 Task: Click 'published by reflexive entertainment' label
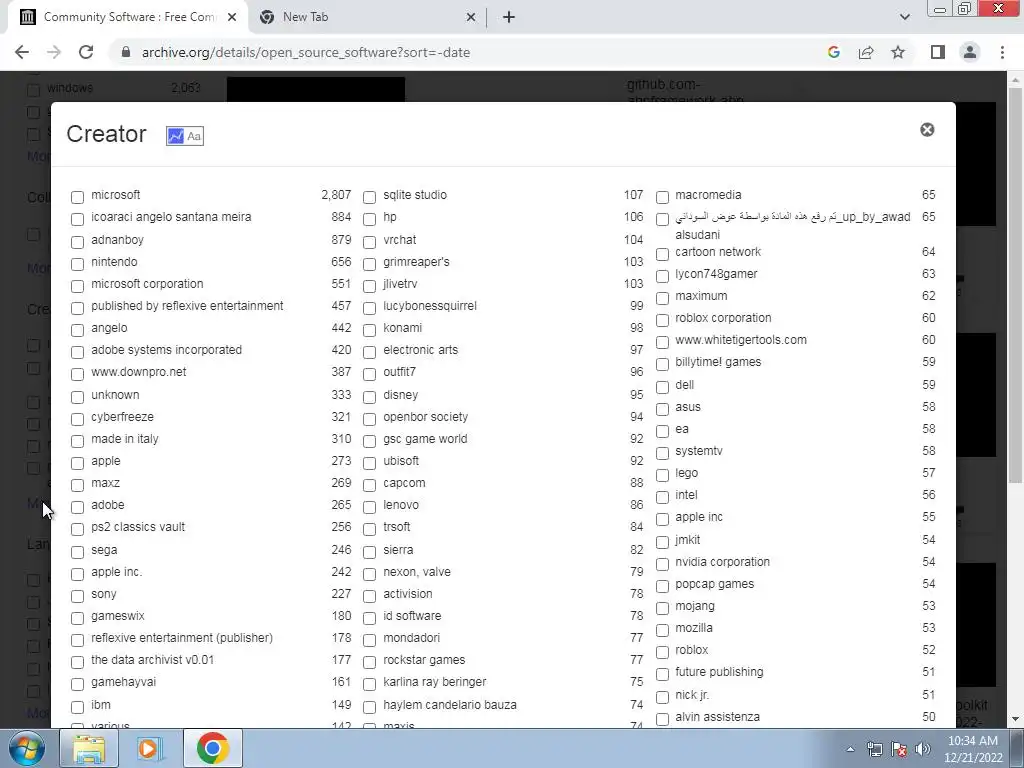(187, 306)
